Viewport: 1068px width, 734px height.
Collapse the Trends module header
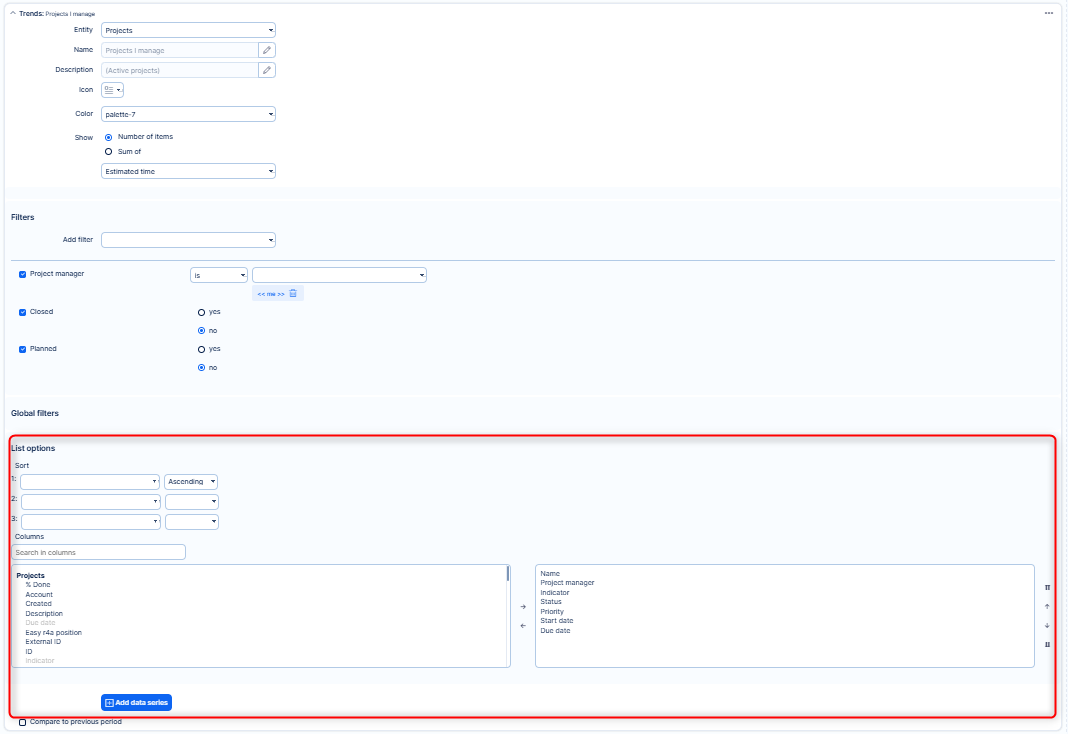(x=13, y=13)
